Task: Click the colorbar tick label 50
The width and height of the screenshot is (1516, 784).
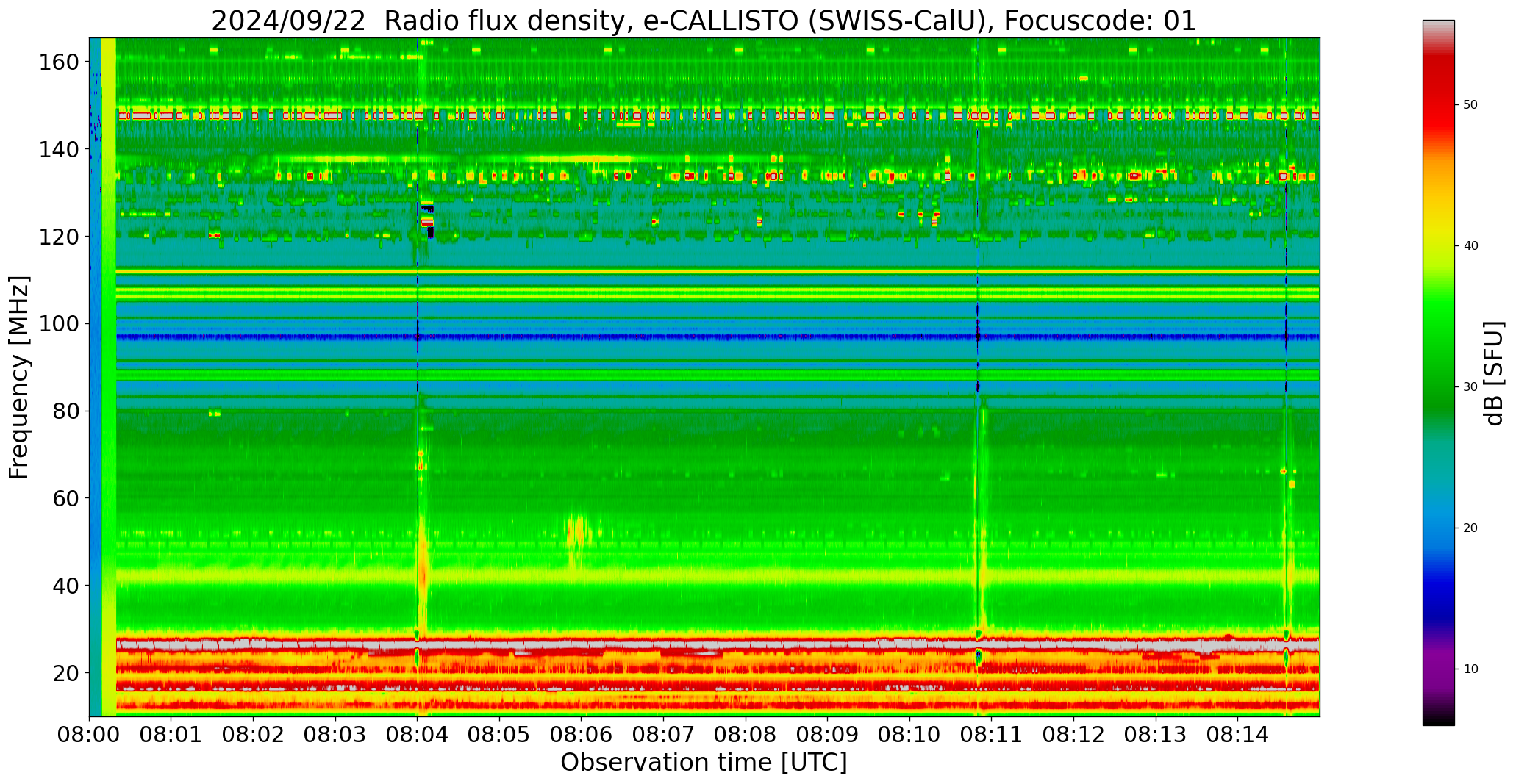Action: [1470, 105]
